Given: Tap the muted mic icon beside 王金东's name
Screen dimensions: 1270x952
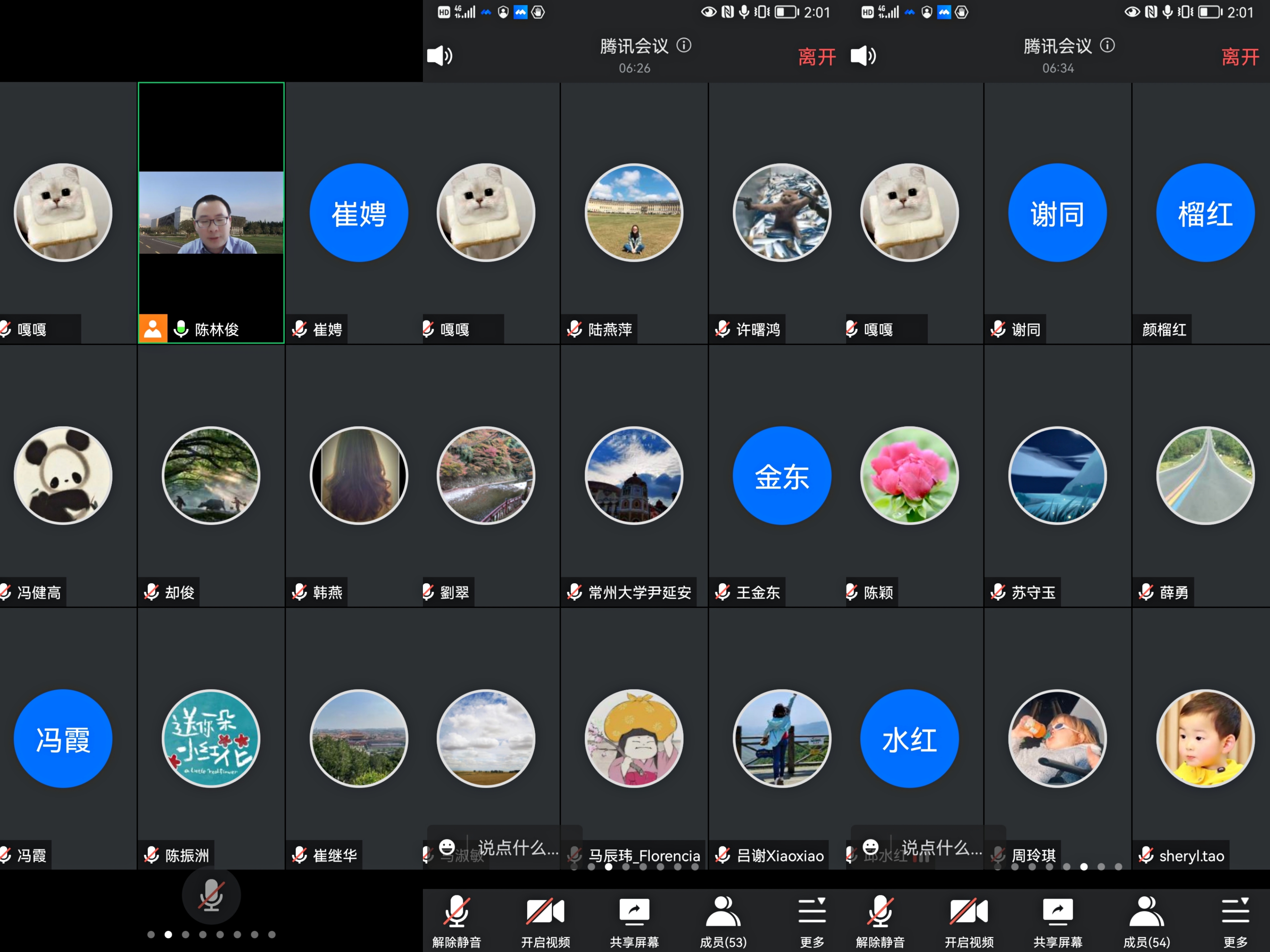Looking at the screenshot, I should tap(723, 592).
